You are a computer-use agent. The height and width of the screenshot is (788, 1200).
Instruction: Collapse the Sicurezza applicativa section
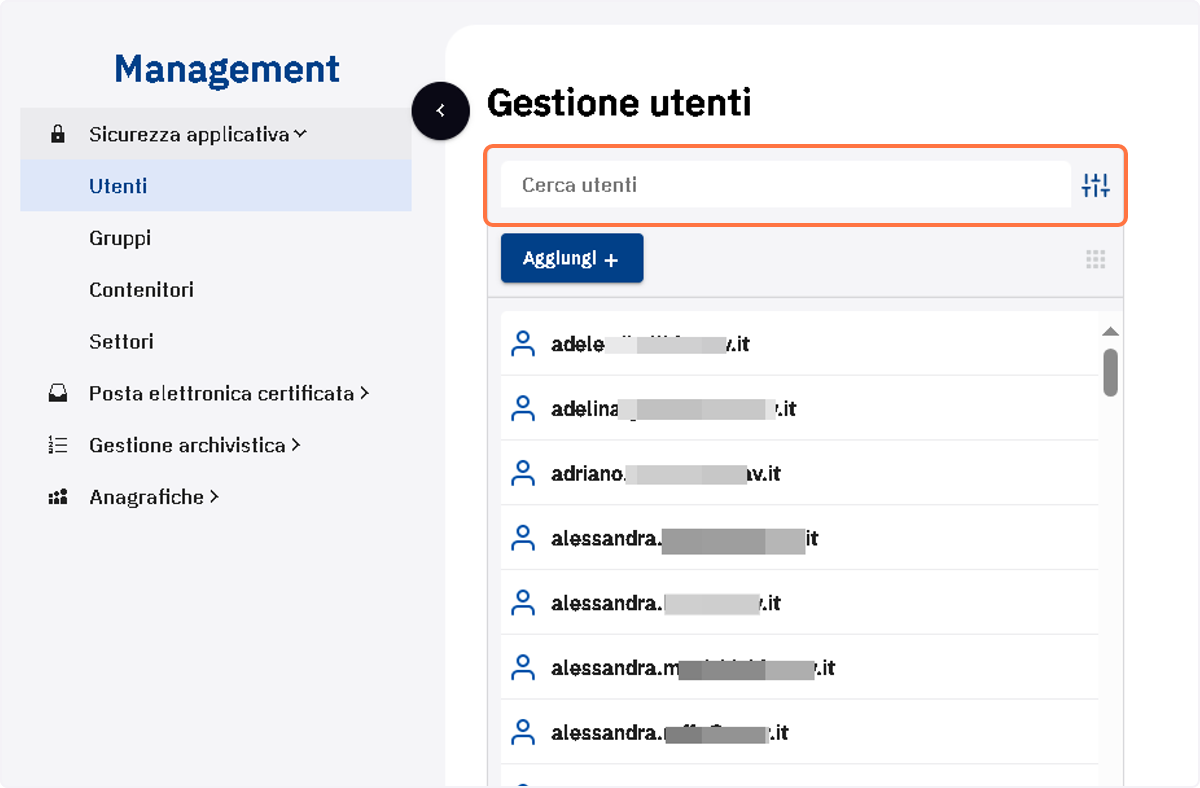pyautogui.click(x=215, y=134)
